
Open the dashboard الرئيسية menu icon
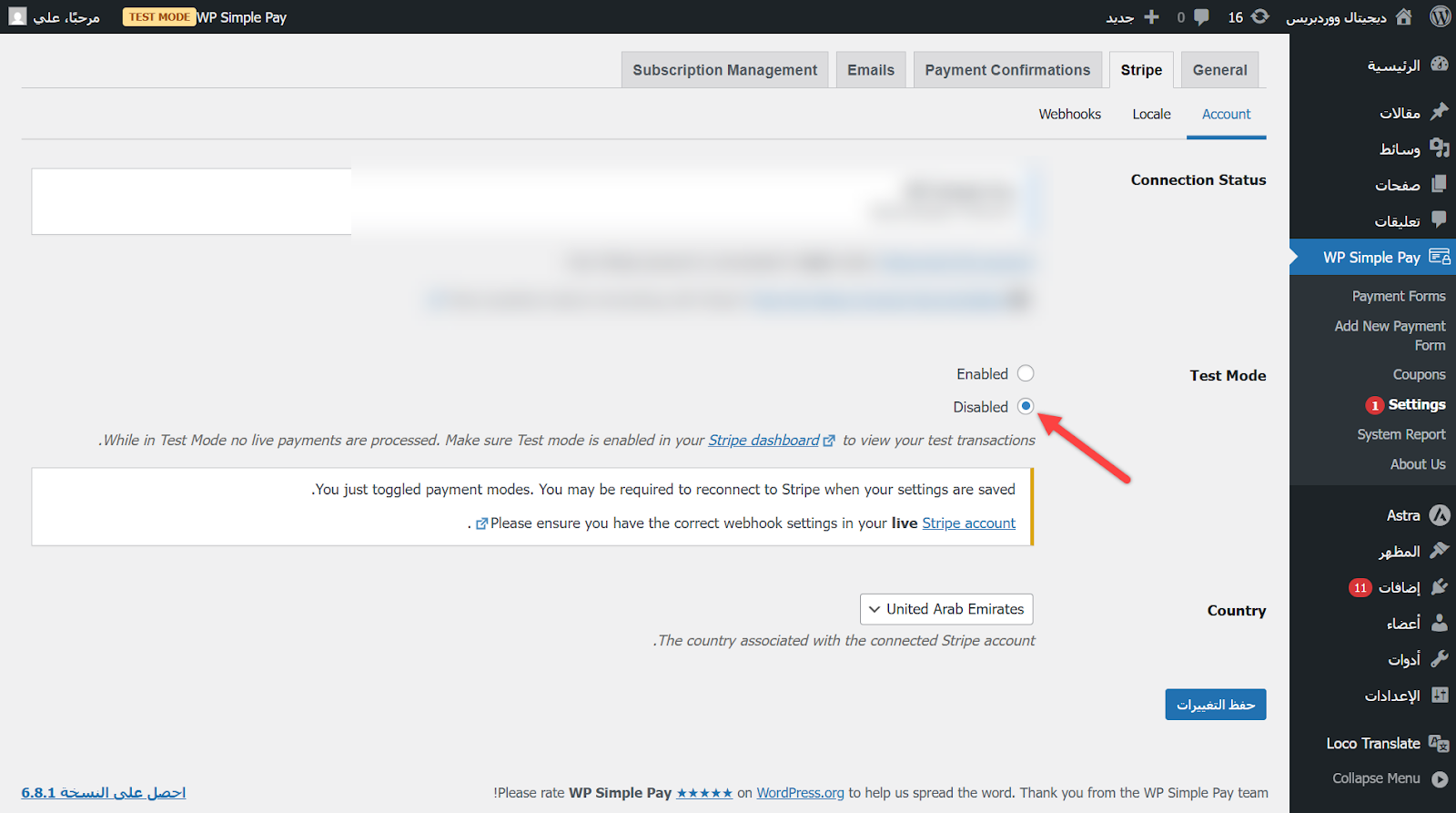1440,65
